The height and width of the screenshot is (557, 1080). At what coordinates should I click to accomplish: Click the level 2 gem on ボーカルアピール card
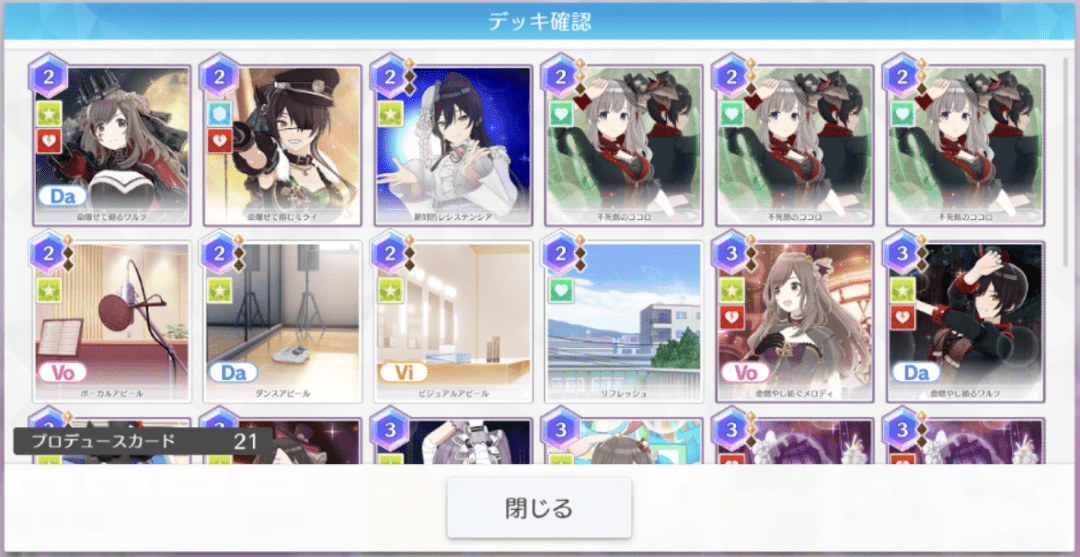[48, 252]
